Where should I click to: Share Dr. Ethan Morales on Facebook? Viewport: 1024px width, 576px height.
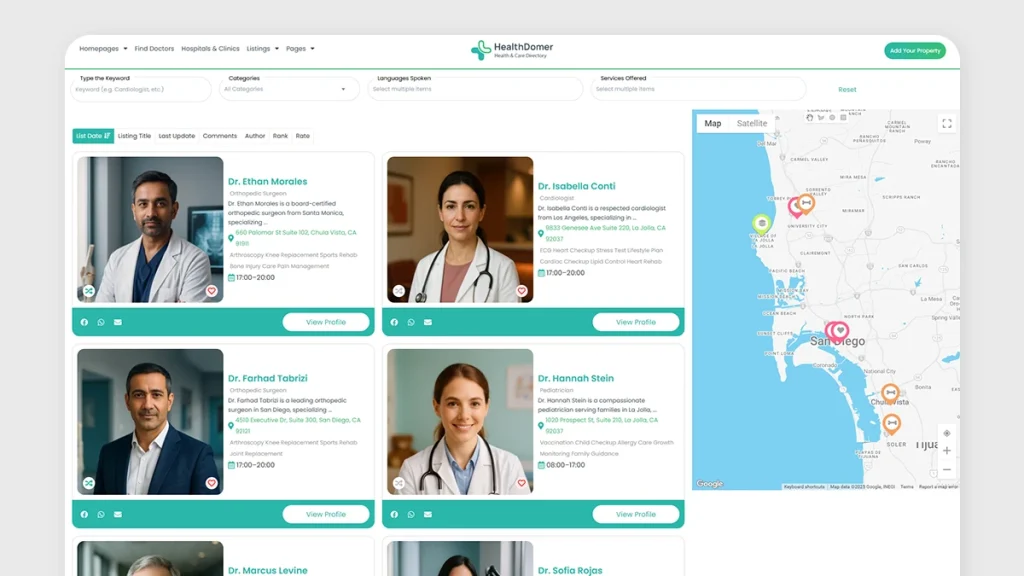coord(84,322)
